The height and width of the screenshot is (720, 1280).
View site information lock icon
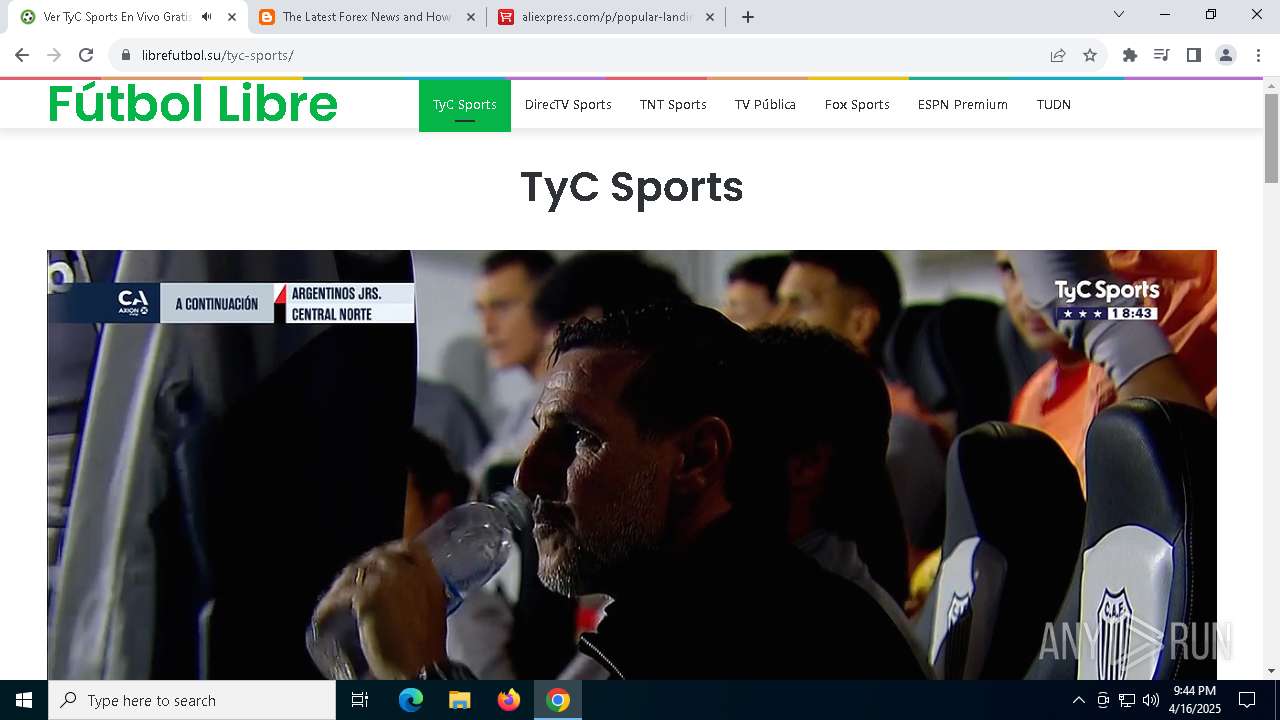(x=126, y=55)
